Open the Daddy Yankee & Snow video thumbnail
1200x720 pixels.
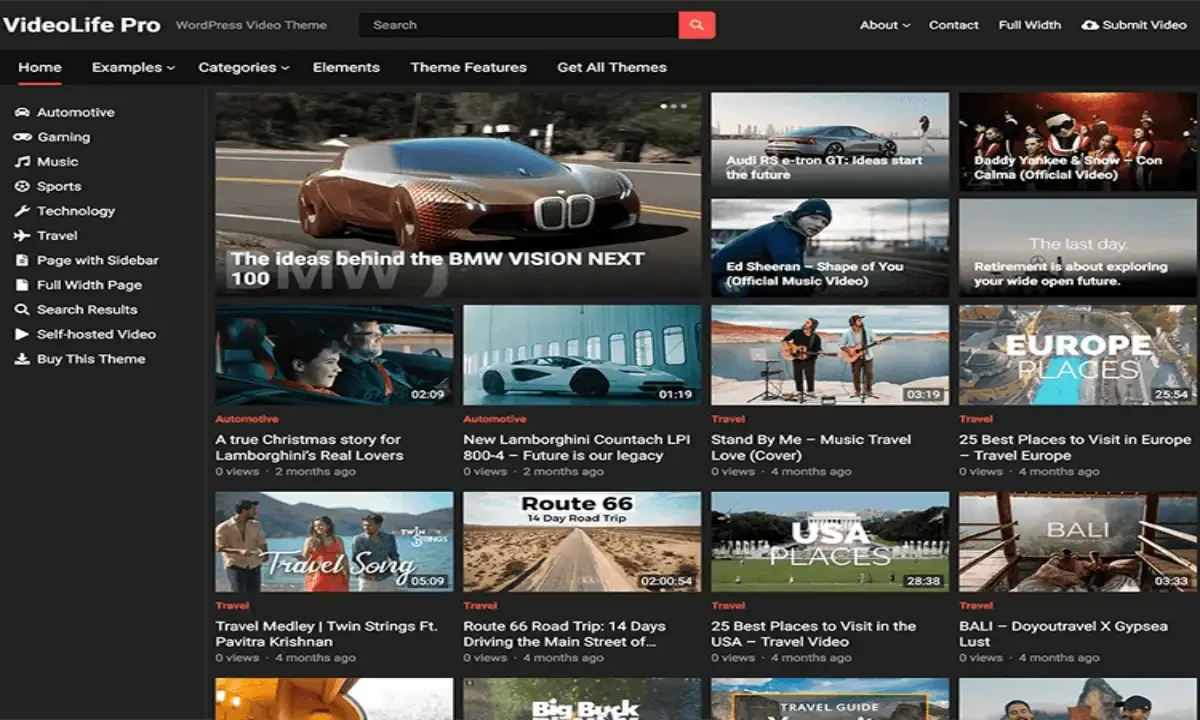coord(1078,142)
